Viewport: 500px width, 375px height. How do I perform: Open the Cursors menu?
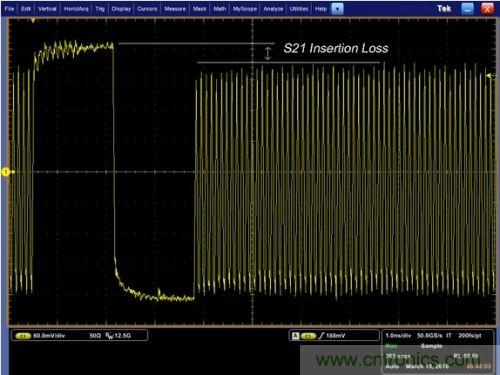pos(147,9)
